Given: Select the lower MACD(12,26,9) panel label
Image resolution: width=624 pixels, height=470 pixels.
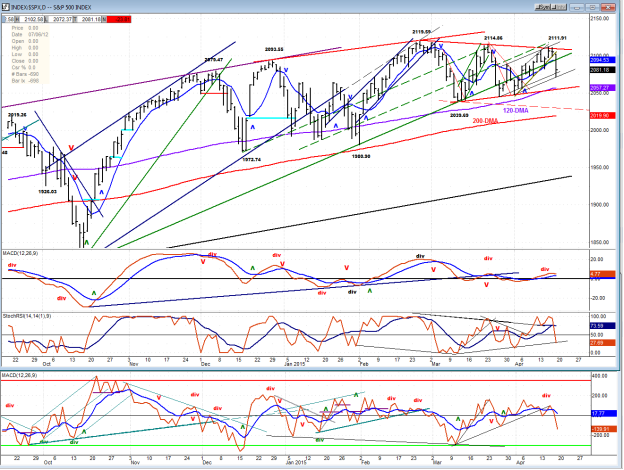Looking at the screenshot, I should coord(20,375).
